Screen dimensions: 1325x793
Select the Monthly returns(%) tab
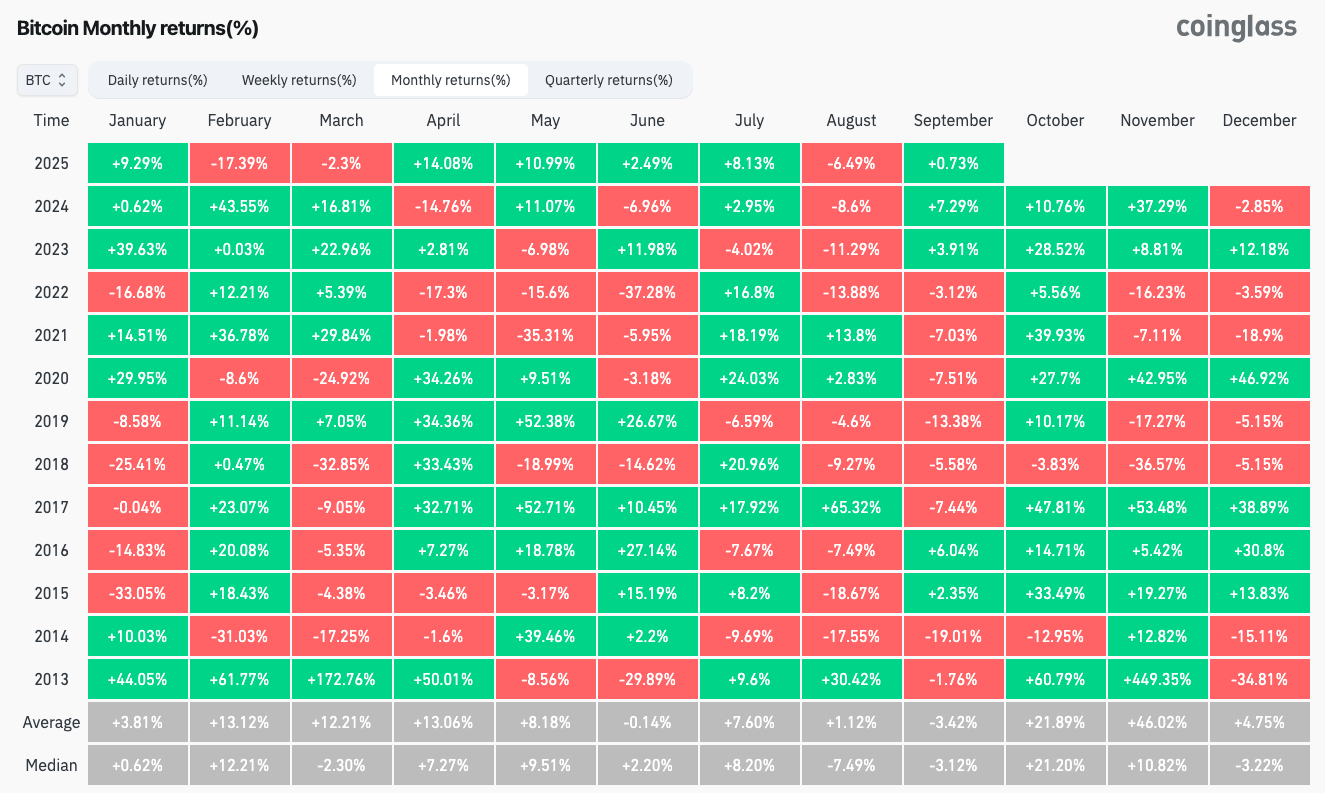450,80
